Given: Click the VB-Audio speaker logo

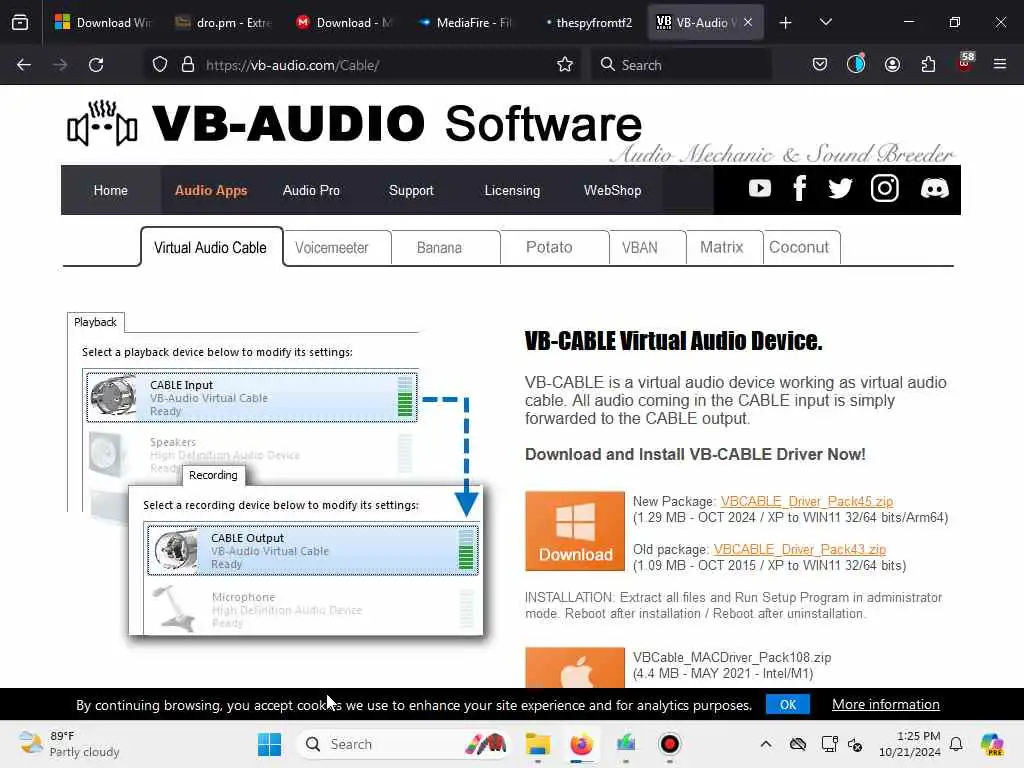Looking at the screenshot, I should coord(103,123).
